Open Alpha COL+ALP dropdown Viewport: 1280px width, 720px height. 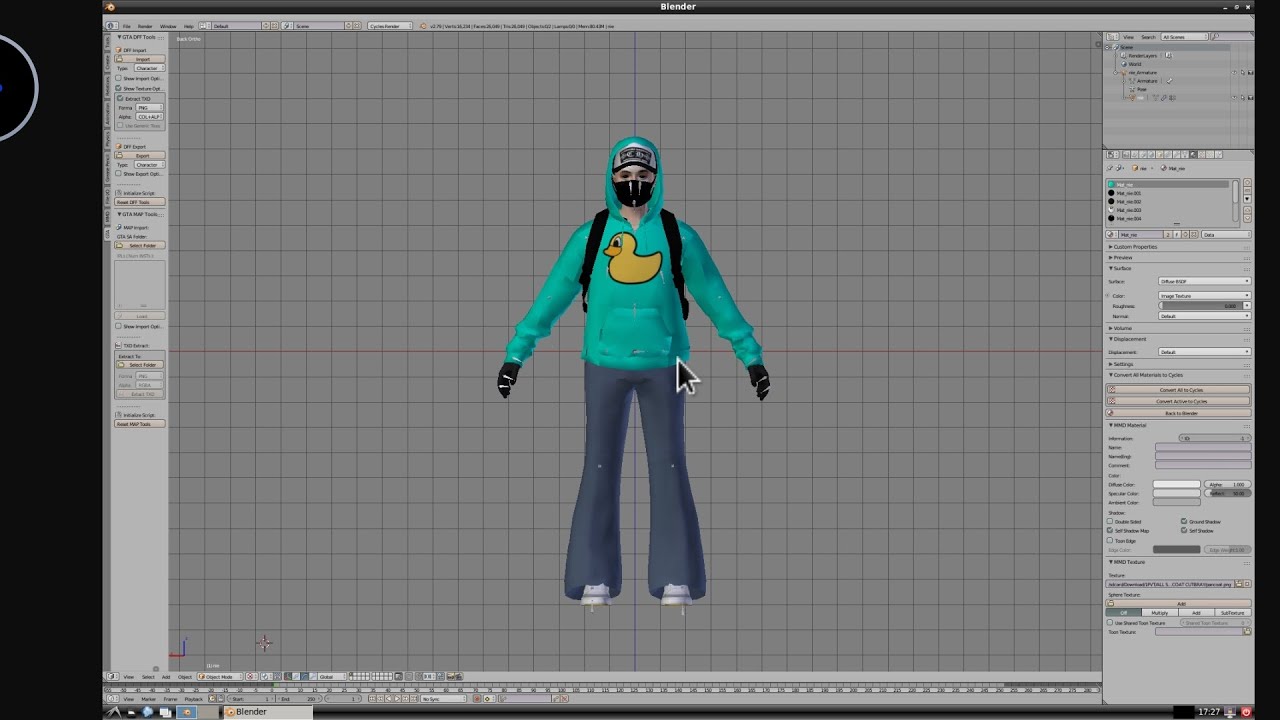(150, 117)
